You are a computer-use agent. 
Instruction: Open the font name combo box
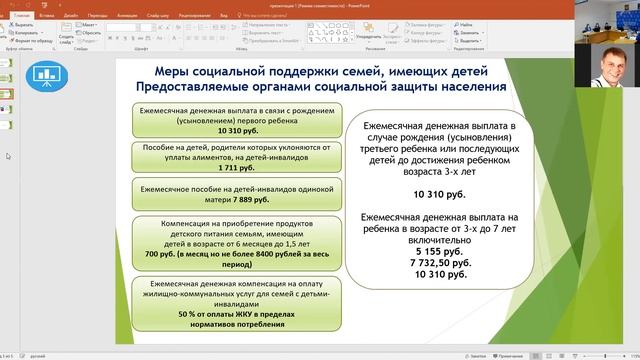point(122,27)
